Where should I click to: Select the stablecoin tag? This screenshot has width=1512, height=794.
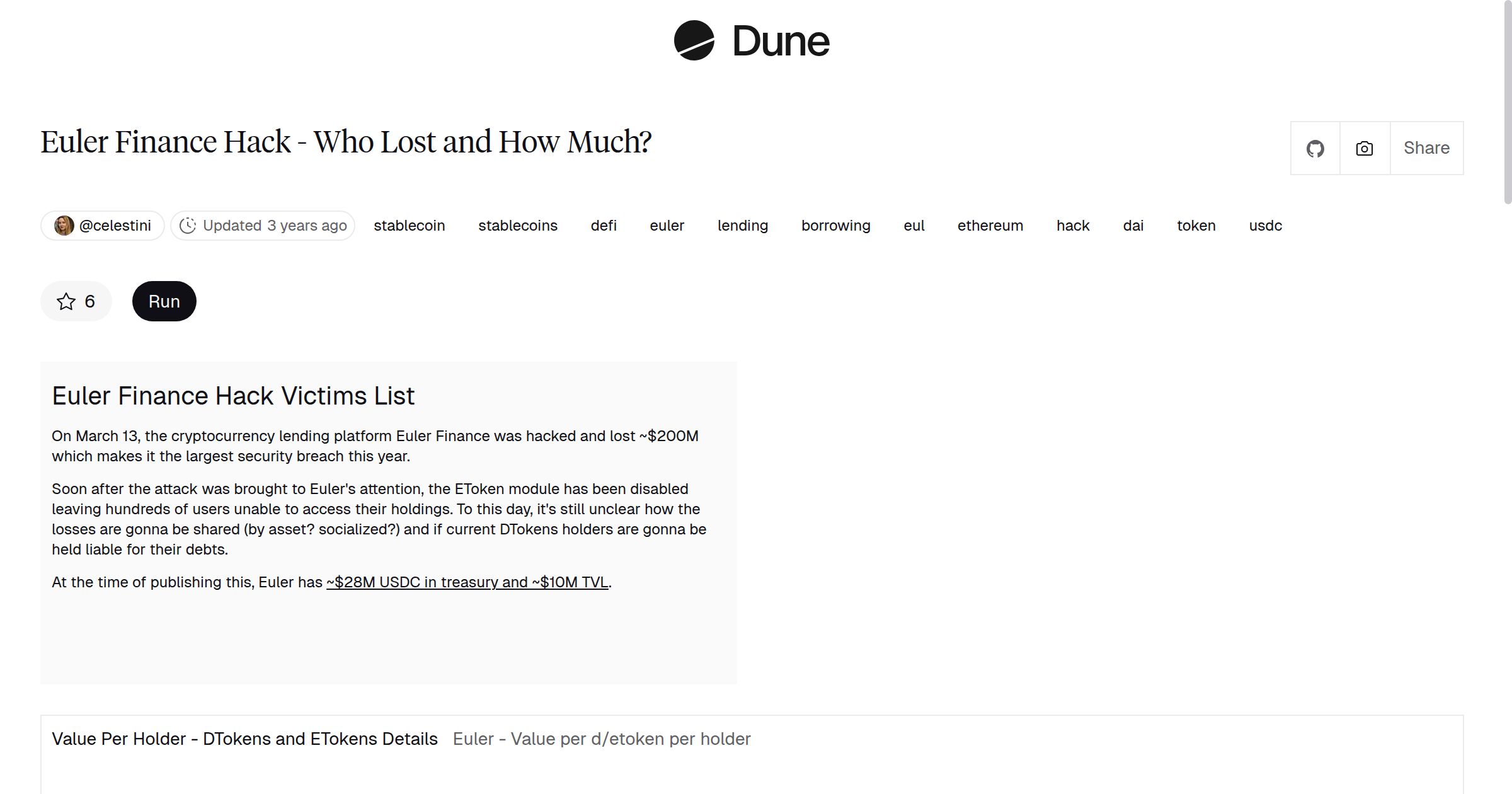point(409,226)
